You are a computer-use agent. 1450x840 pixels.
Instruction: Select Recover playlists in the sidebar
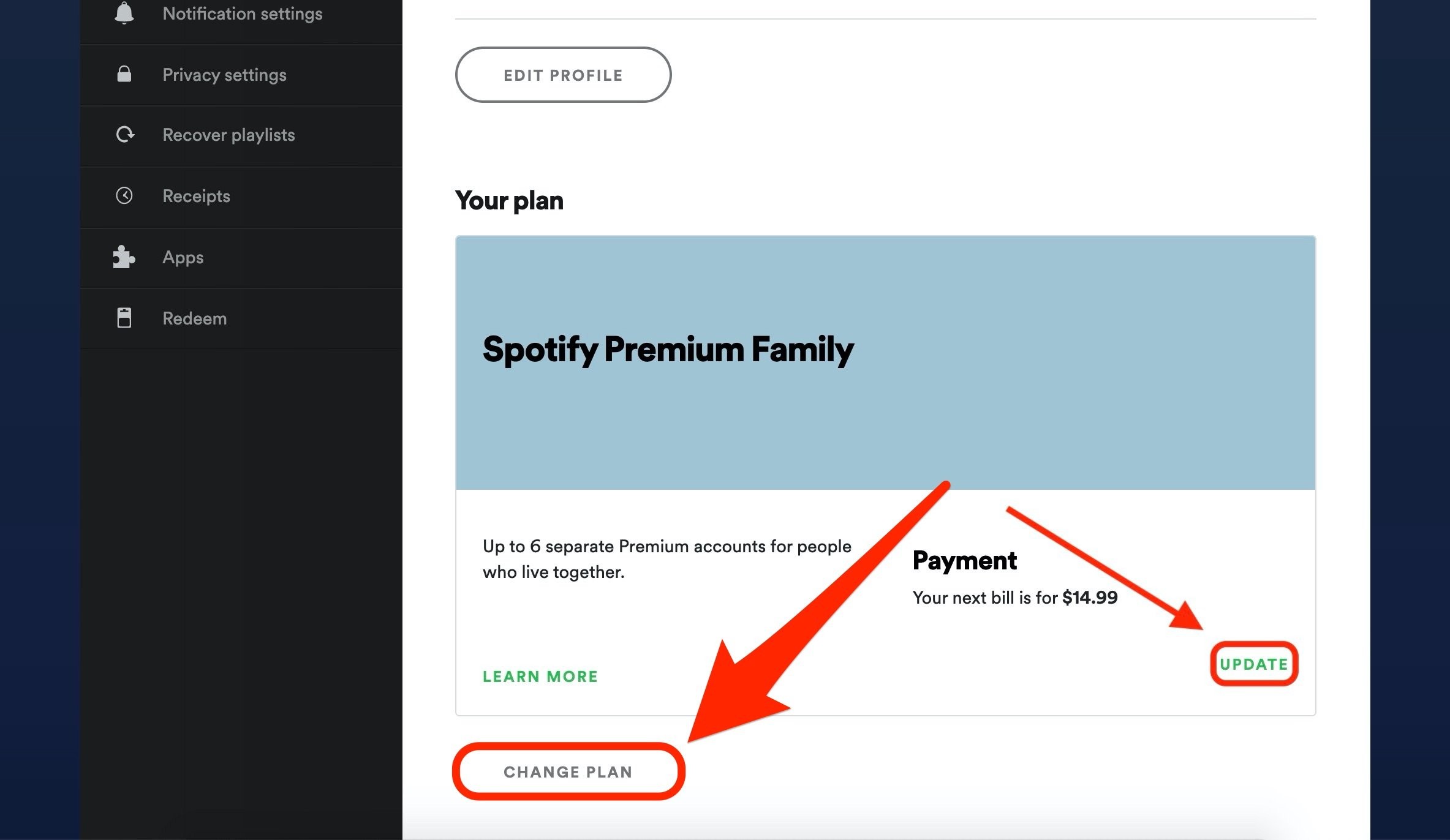point(228,135)
